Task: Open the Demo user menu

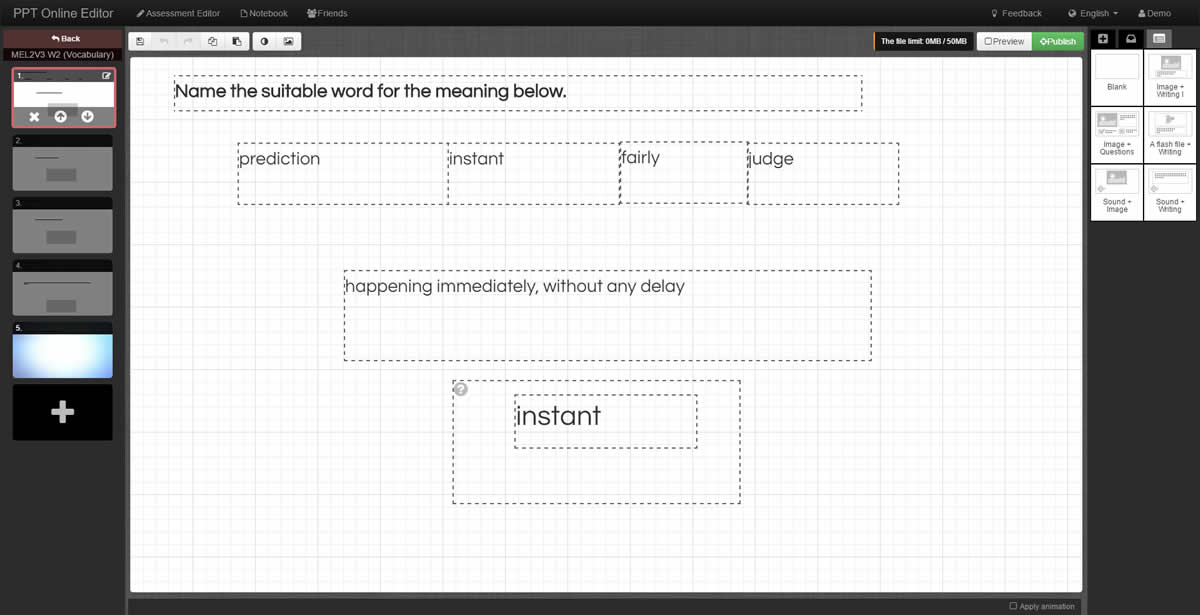Action: (1154, 13)
